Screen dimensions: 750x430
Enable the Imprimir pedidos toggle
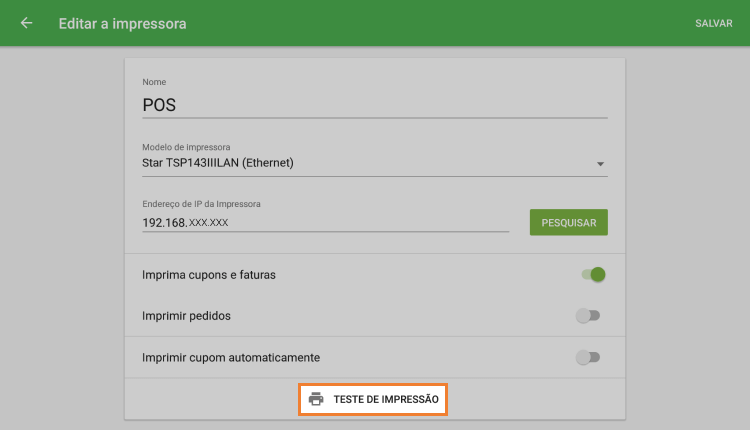[588, 316]
